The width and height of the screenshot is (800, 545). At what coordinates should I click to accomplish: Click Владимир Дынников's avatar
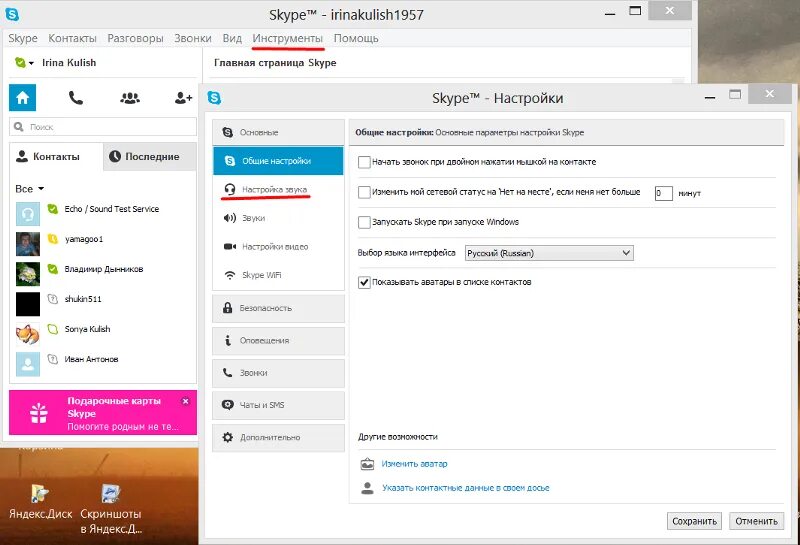tap(28, 274)
